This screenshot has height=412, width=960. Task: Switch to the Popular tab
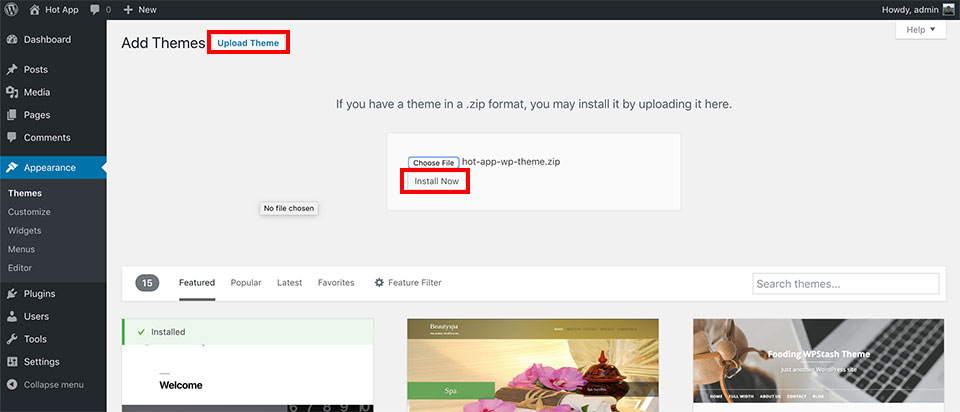(x=246, y=283)
